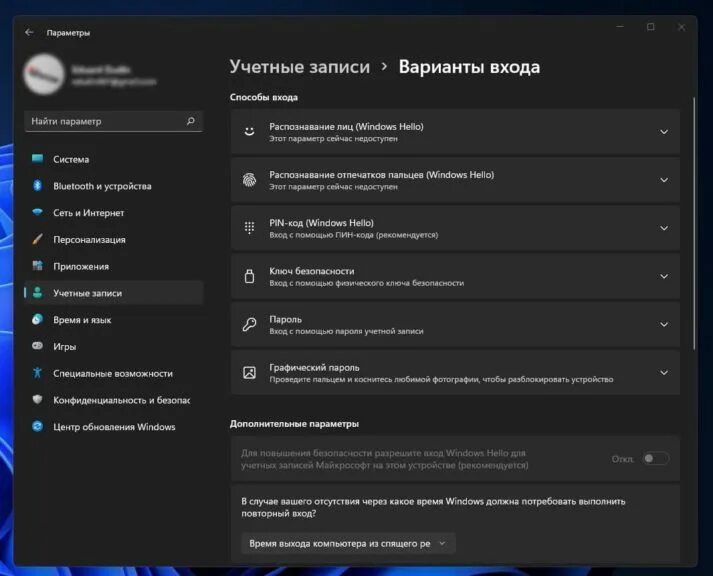Image resolution: width=713 pixels, height=576 pixels.
Task: Click Распознавание отпечатков пальцев title
Action: pos(382,175)
